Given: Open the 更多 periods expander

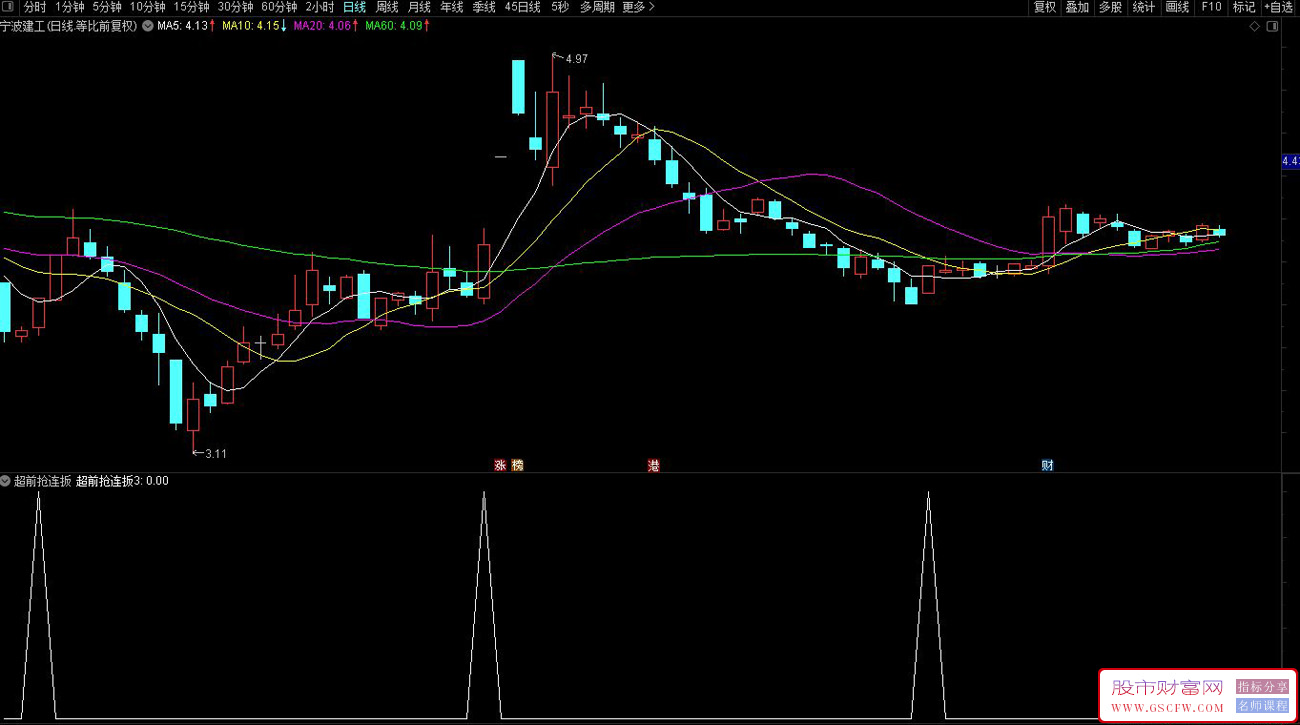Looking at the screenshot, I should coord(638,7).
